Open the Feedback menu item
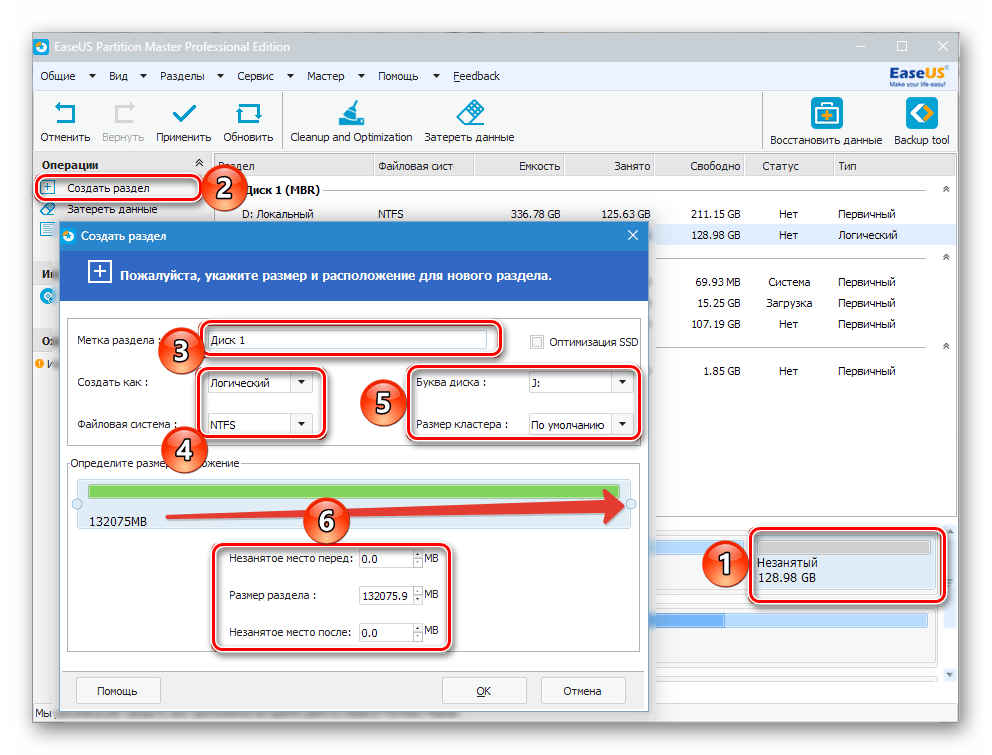Viewport: 992px width, 755px height. 476,76
